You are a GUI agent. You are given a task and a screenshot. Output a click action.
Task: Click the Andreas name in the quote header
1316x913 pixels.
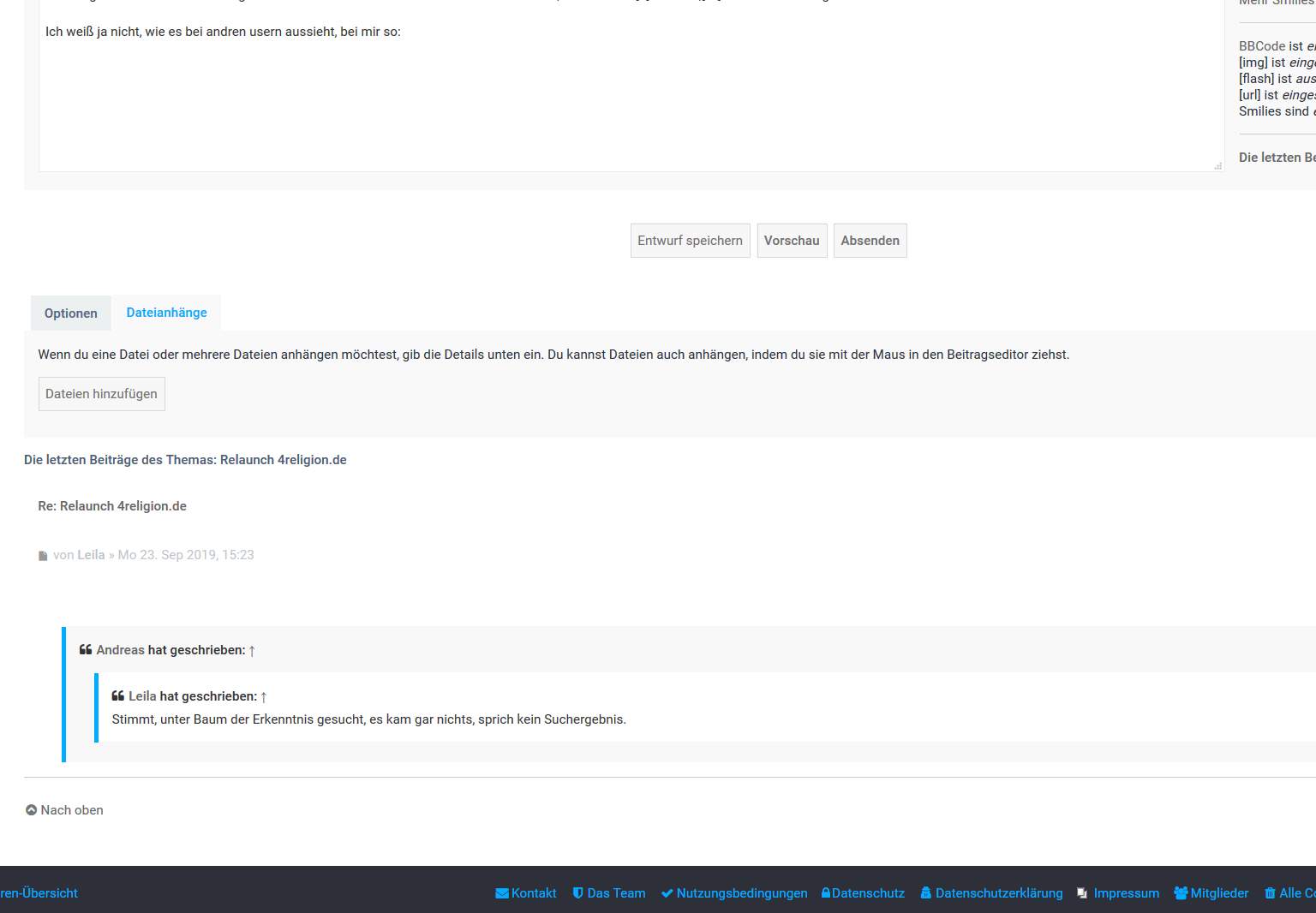click(121, 650)
